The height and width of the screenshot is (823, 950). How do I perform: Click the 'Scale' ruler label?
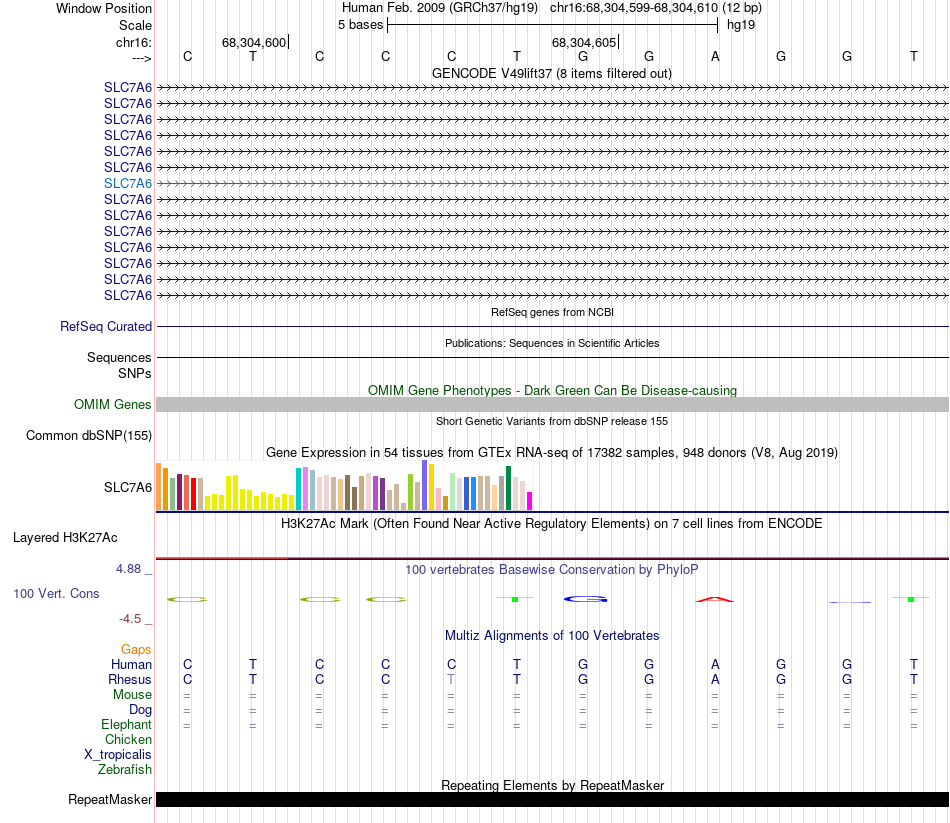click(x=135, y=25)
